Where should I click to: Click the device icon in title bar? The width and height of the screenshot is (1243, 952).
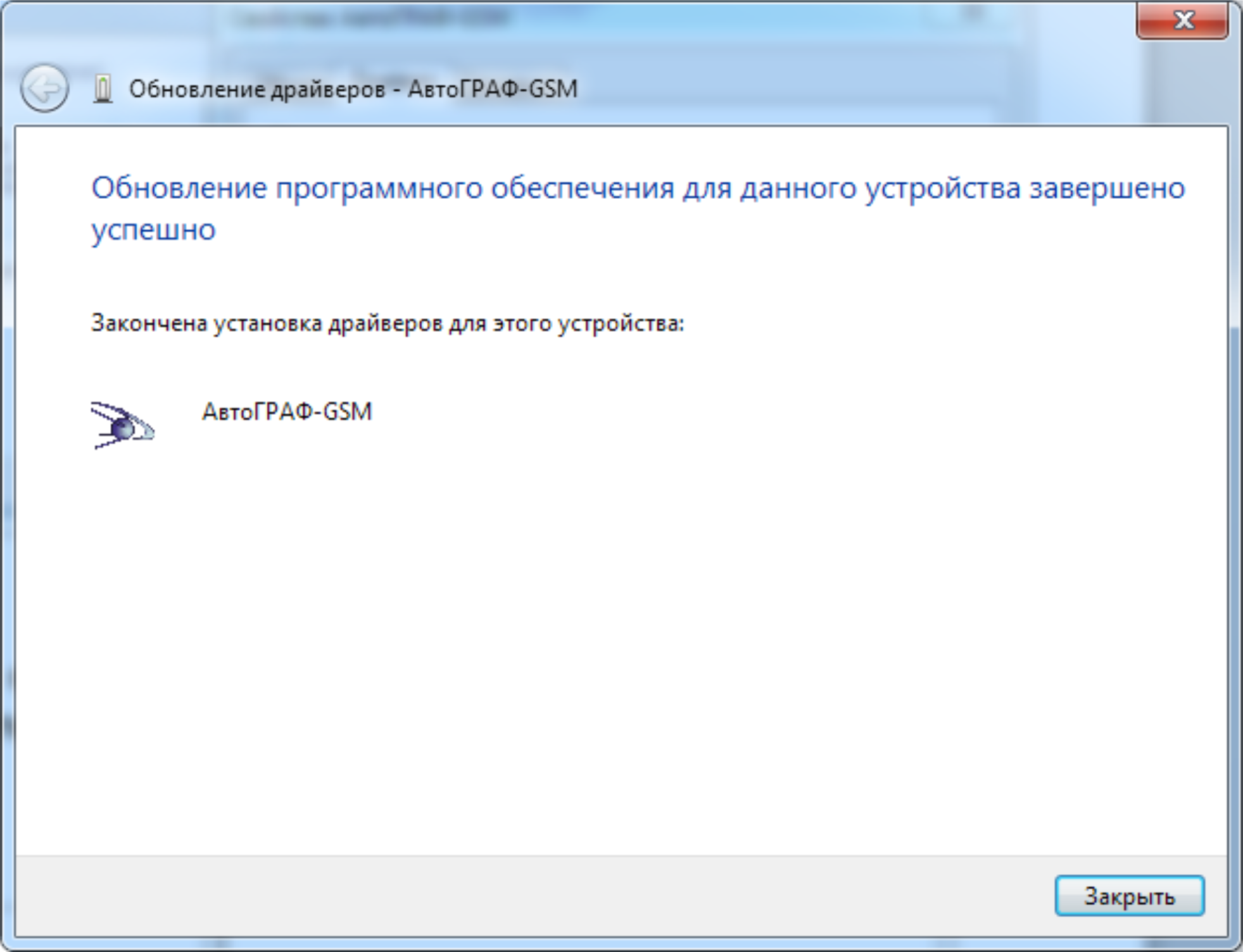(x=103, y=89)
